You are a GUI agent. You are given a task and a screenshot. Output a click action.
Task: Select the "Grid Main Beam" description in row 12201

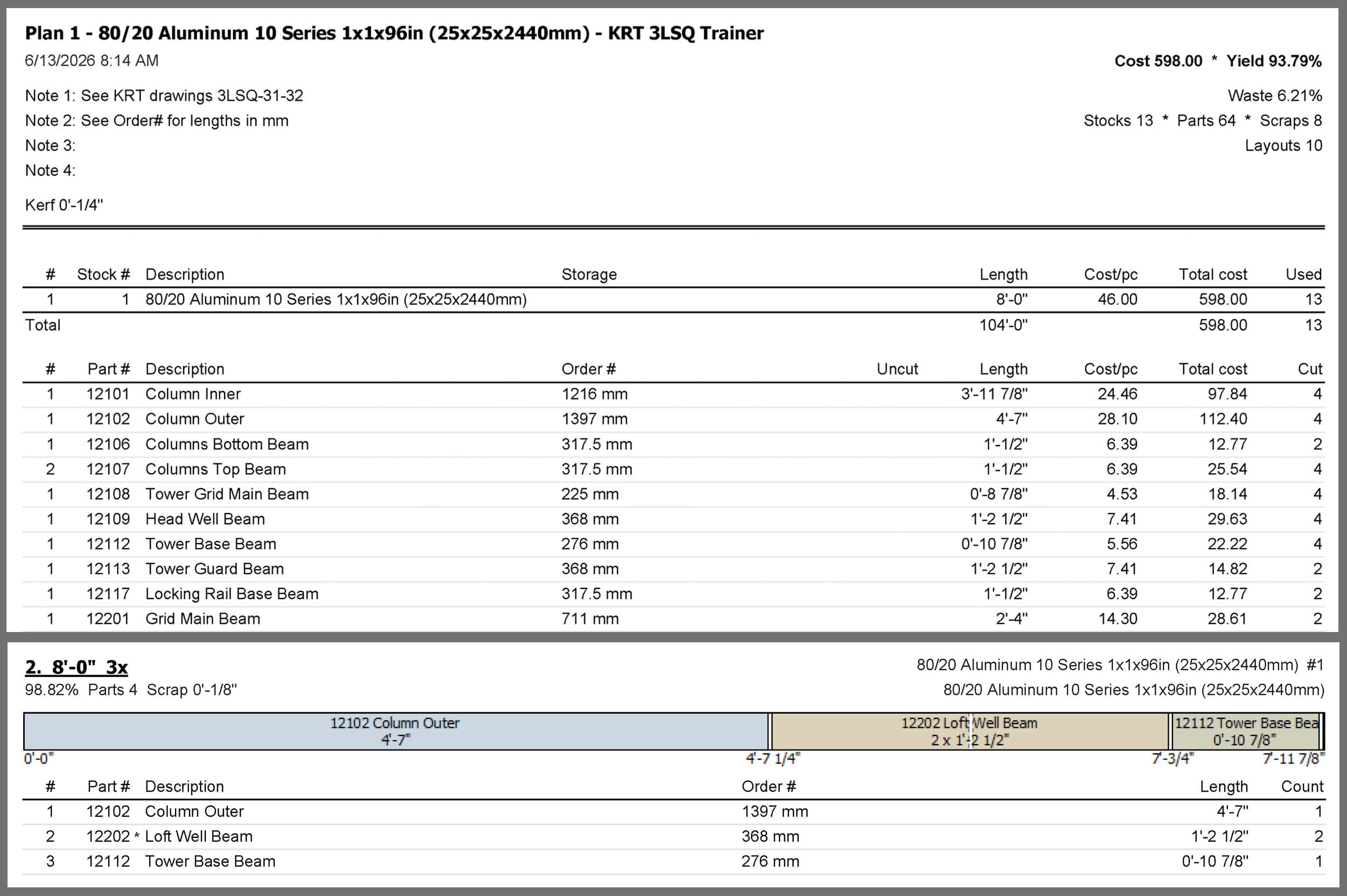(202, 619)
